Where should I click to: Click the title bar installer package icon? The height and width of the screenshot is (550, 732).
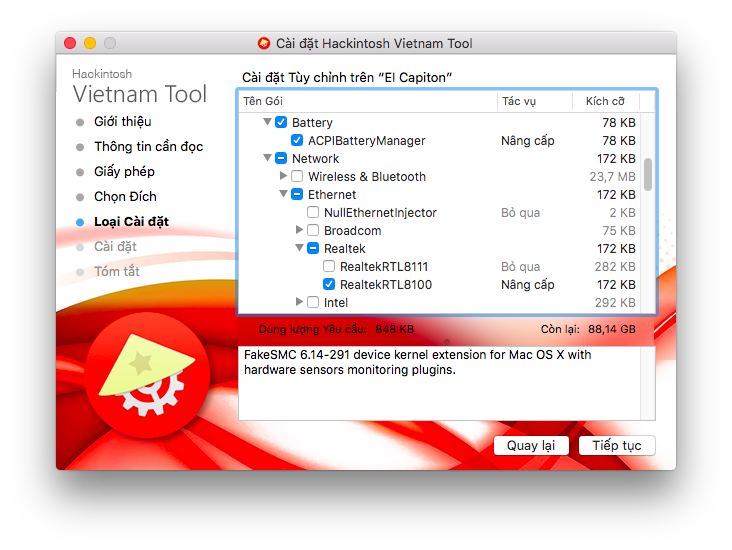coord(264,43)
